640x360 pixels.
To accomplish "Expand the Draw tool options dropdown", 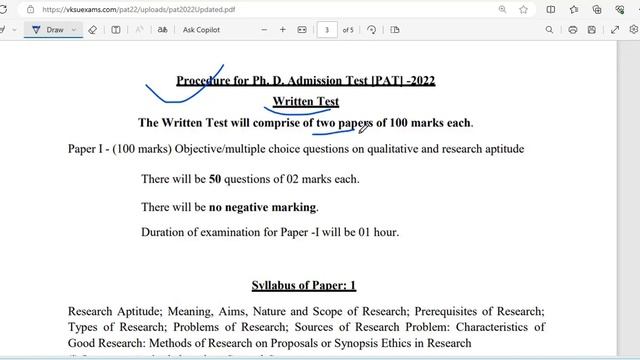I will pos(74,30).
